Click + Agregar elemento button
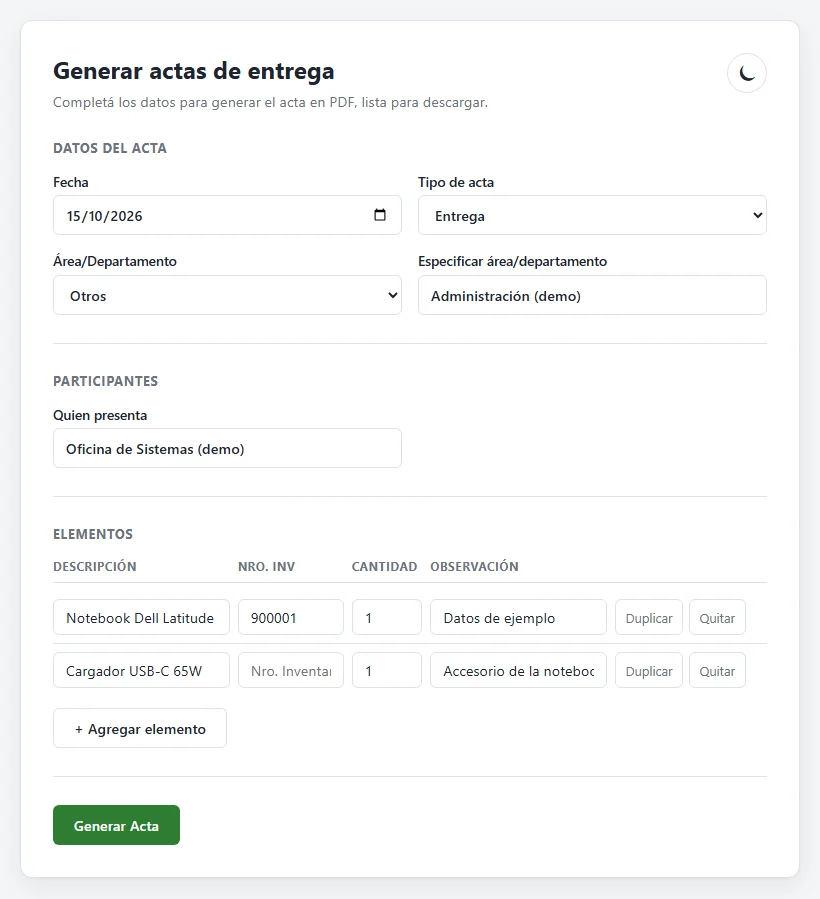 click(140, 729)
